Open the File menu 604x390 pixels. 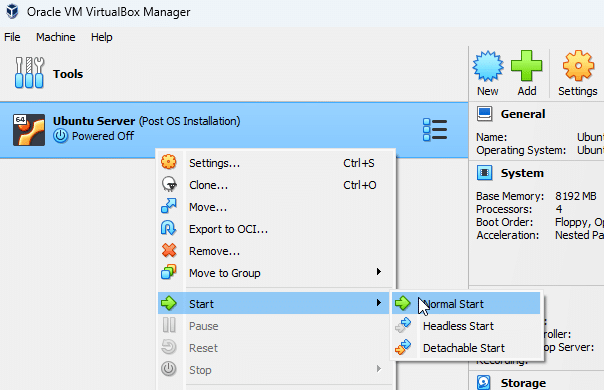coord(12,37)
